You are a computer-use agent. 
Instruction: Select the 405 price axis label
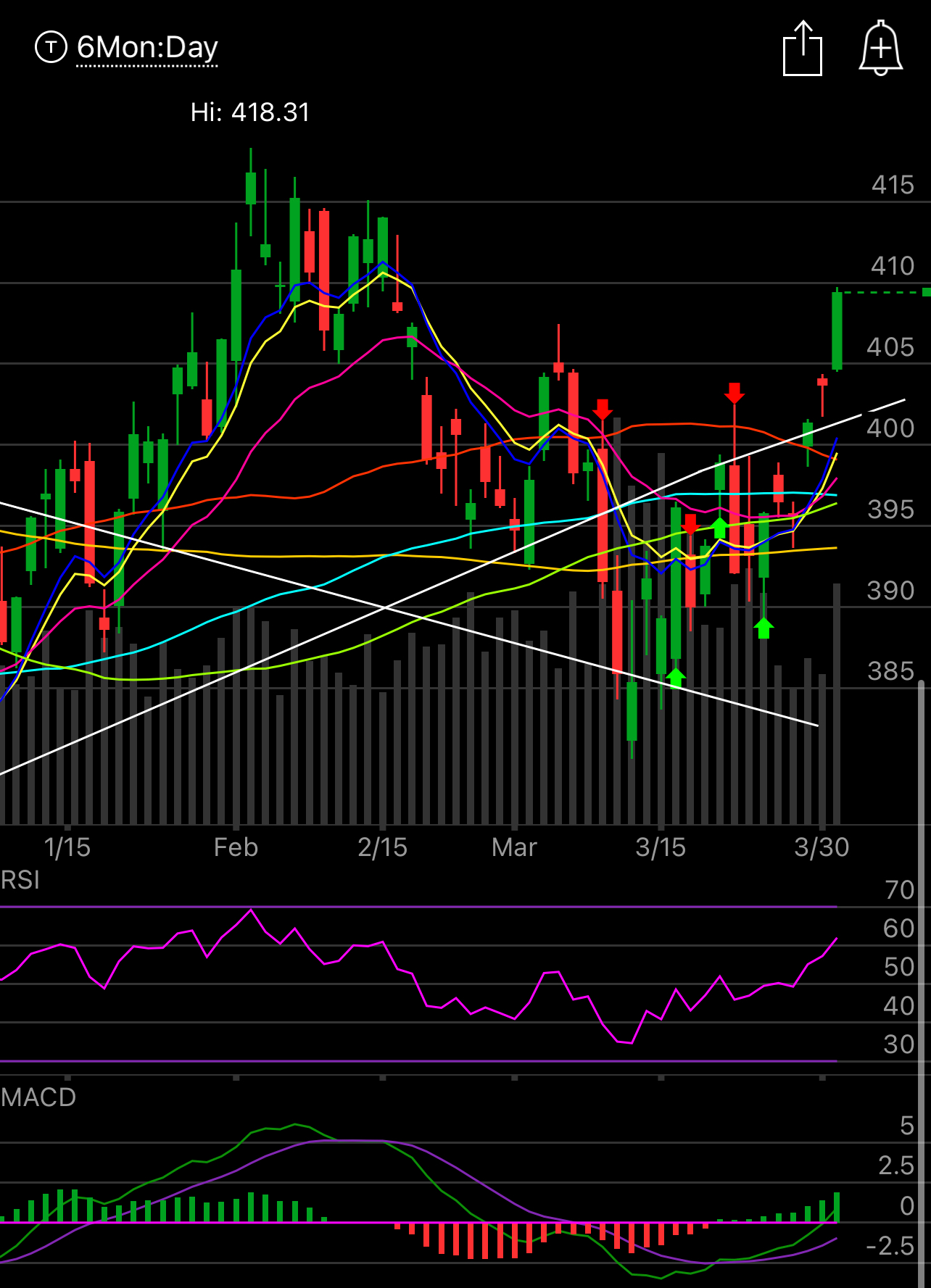click(x=891, y=347)
